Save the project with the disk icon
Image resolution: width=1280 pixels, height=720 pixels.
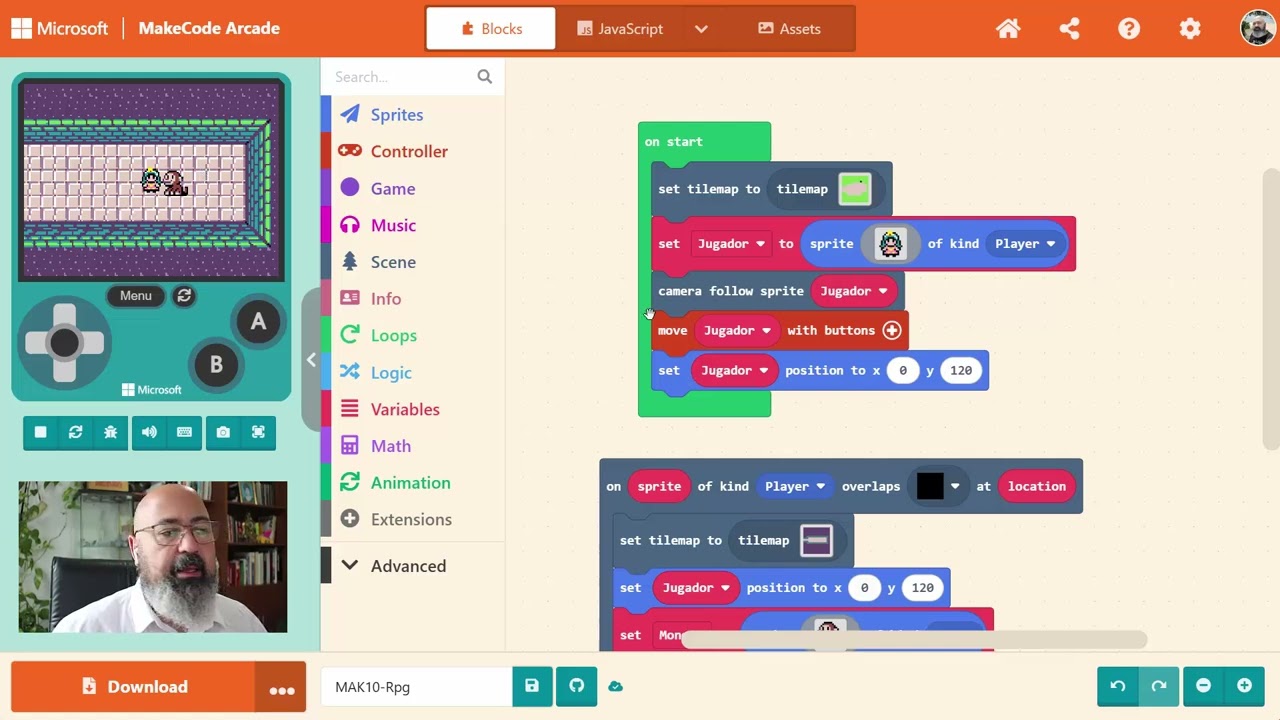click(x=532, y=686)
